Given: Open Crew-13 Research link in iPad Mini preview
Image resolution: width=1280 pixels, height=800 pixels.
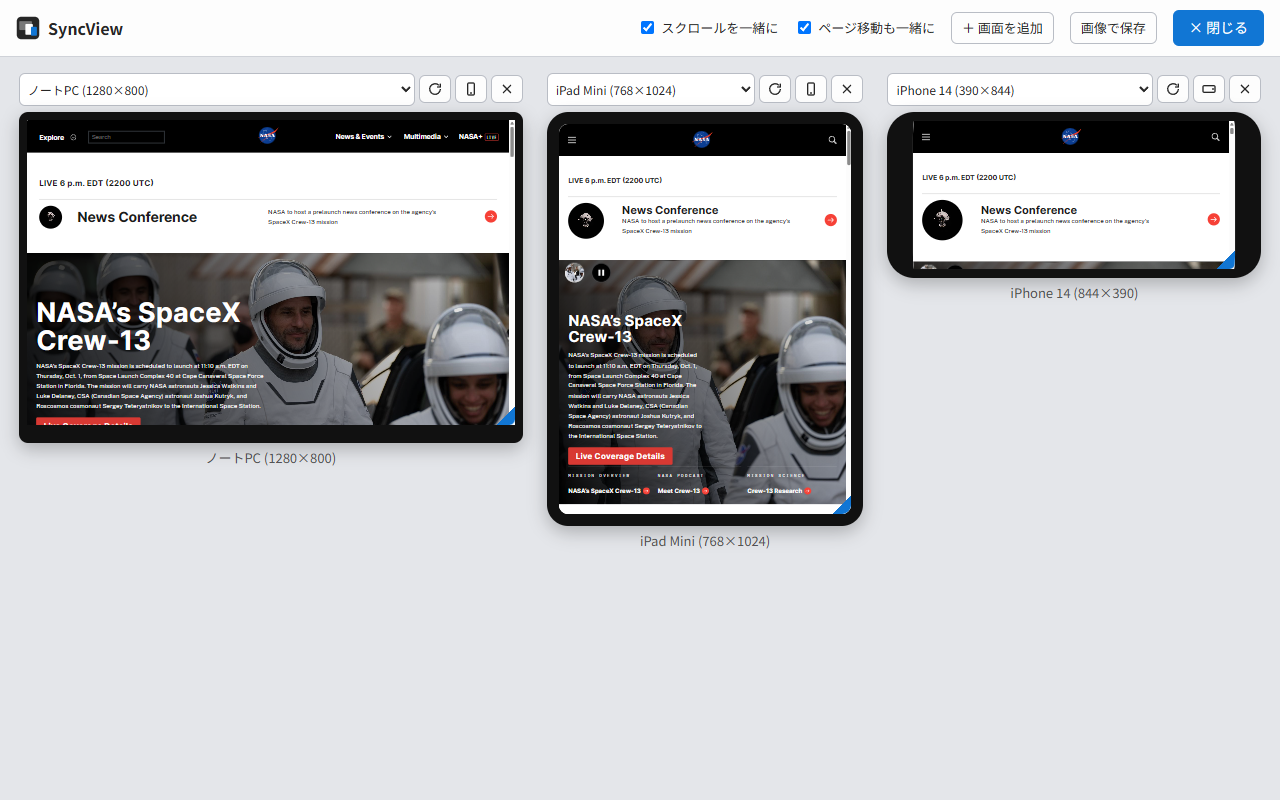Looking at the screenshot, I should click(x=779, y=491).
